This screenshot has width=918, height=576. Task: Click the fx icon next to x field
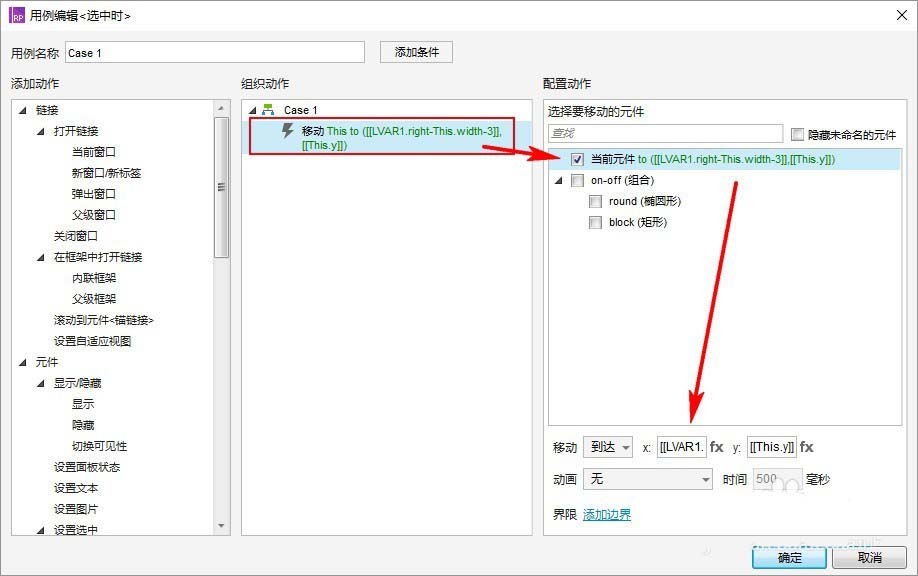point(716,447)
